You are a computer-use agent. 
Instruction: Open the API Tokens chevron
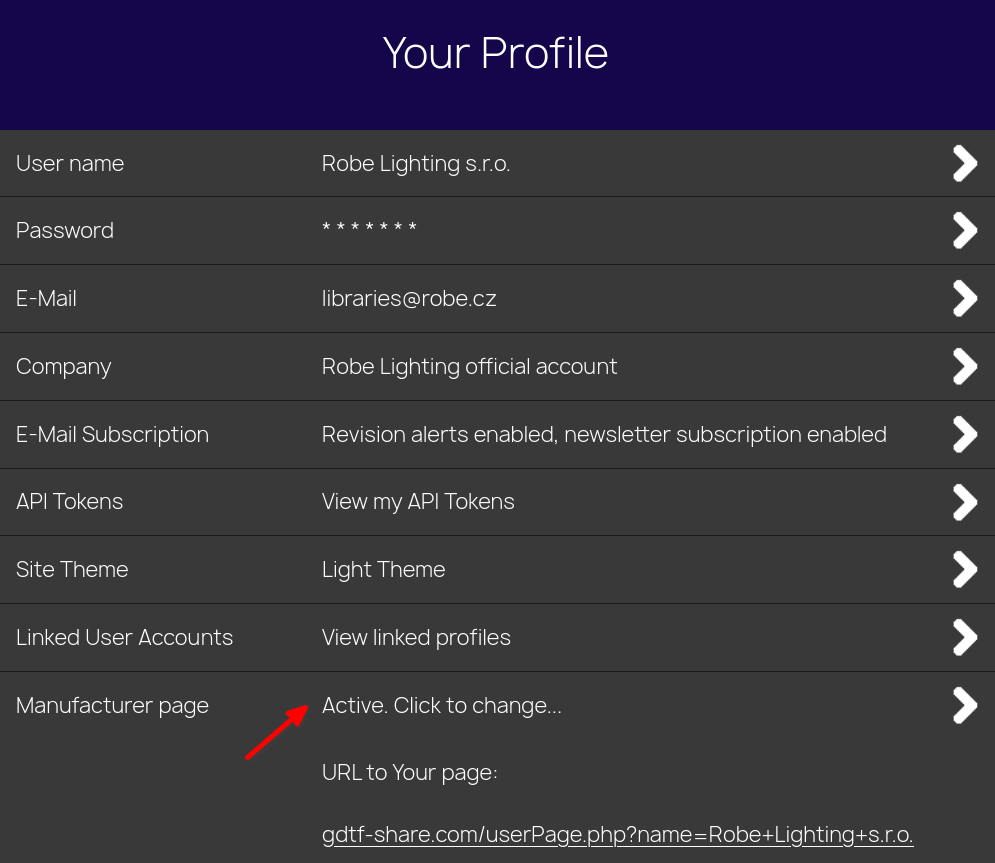964,502
